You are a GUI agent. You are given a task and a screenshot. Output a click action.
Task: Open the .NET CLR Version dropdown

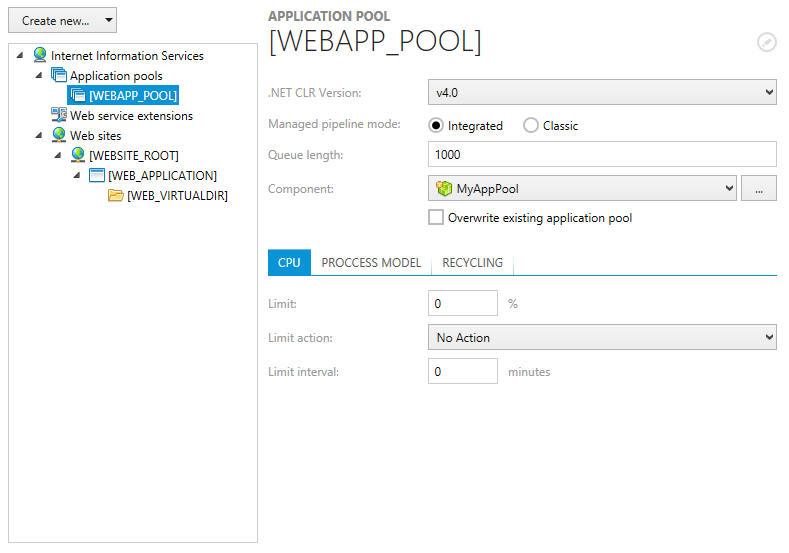click(602, 93)
